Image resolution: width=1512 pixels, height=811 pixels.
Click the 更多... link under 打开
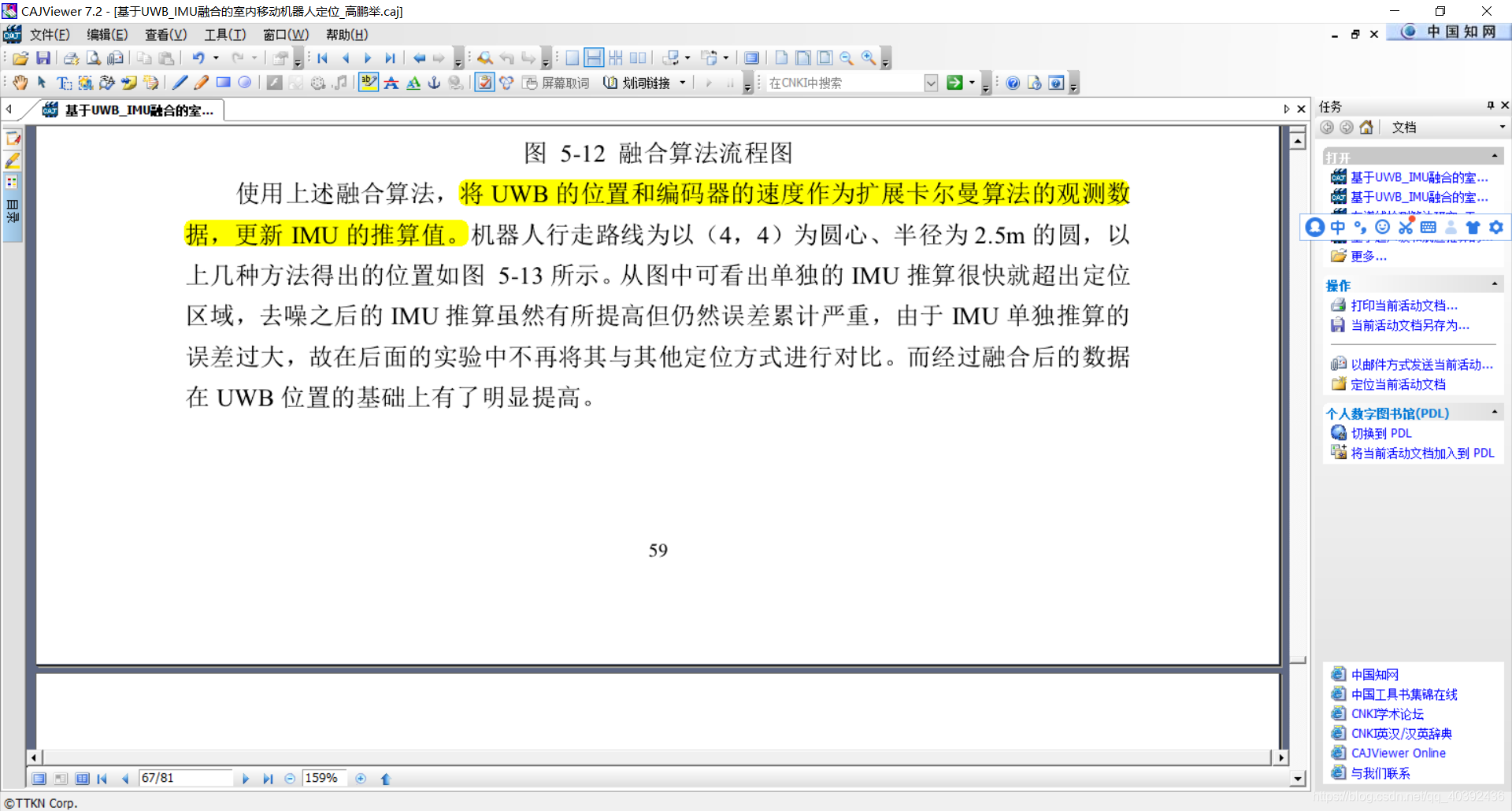pyautogui.click(x=1369, y=256)
